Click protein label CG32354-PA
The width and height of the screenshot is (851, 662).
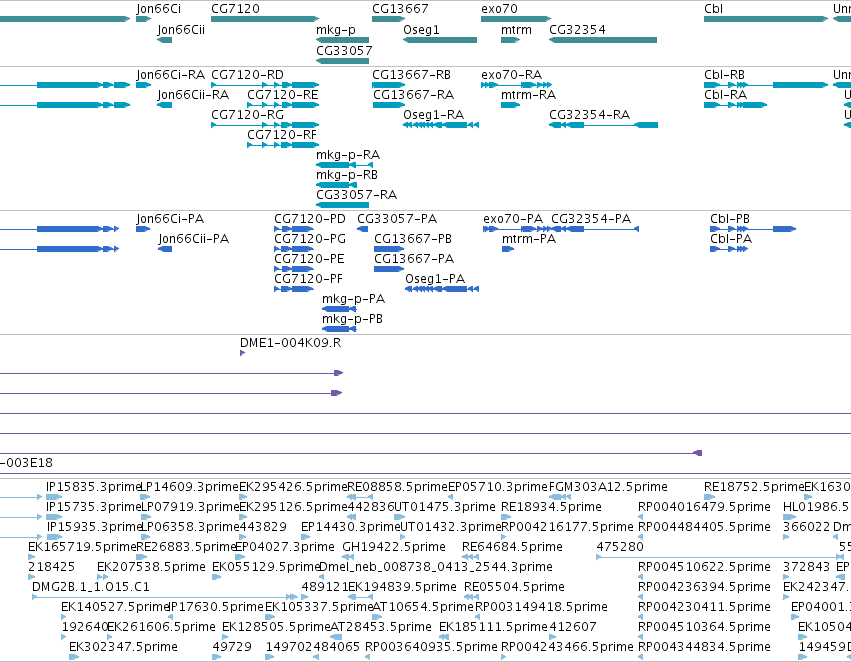(591, 219)
